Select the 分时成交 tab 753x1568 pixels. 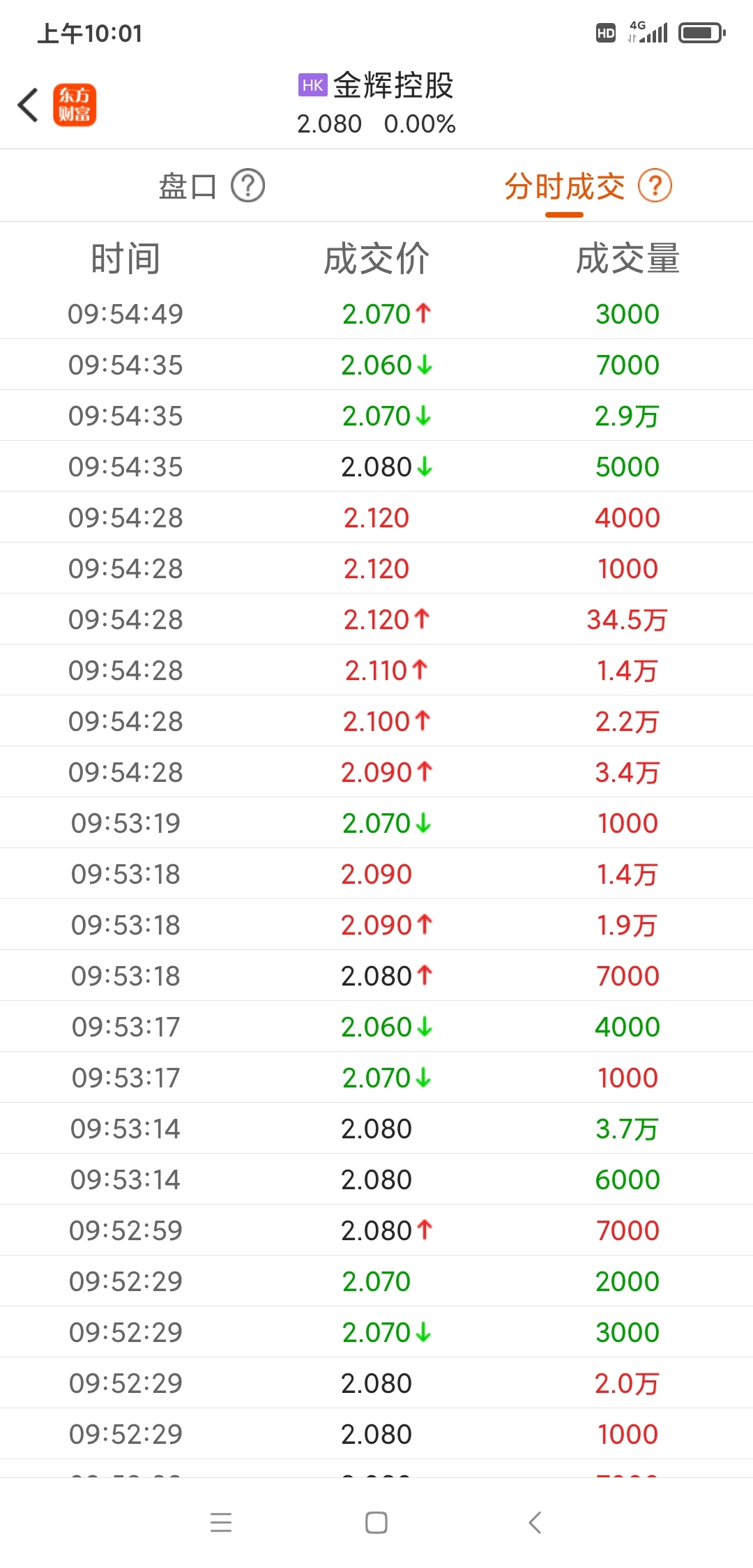(x=565, y=186)
